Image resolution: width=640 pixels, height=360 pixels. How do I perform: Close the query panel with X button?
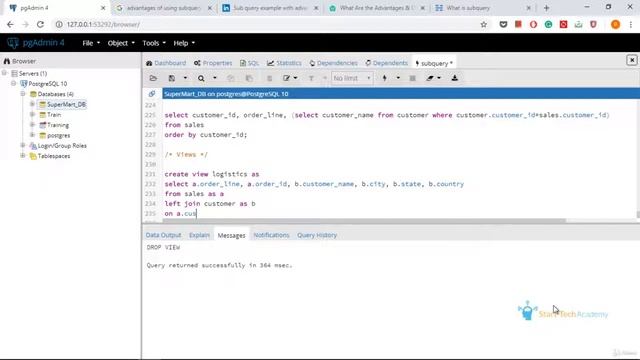click(x=632, y=60)
